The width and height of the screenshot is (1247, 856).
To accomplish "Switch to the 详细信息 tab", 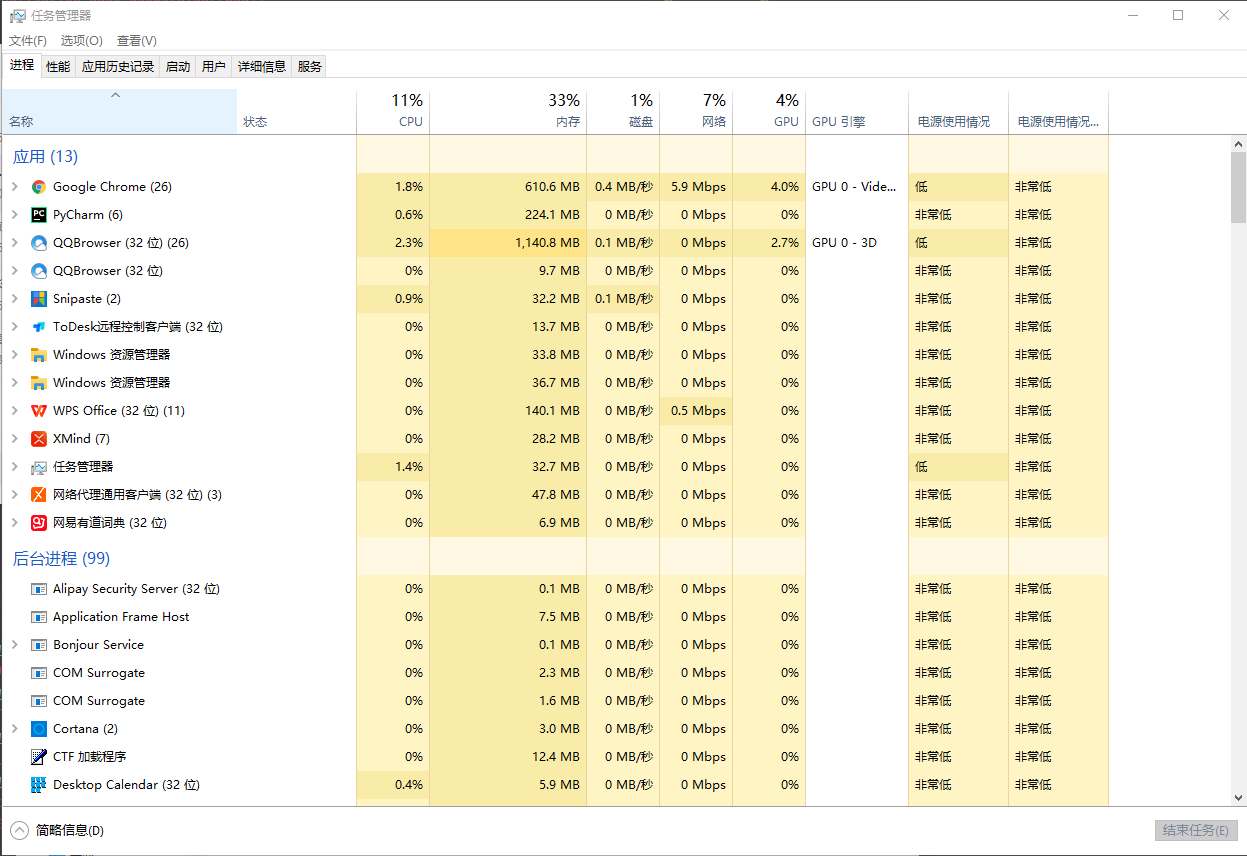I will pyautogui.click(x=262, y=66).
